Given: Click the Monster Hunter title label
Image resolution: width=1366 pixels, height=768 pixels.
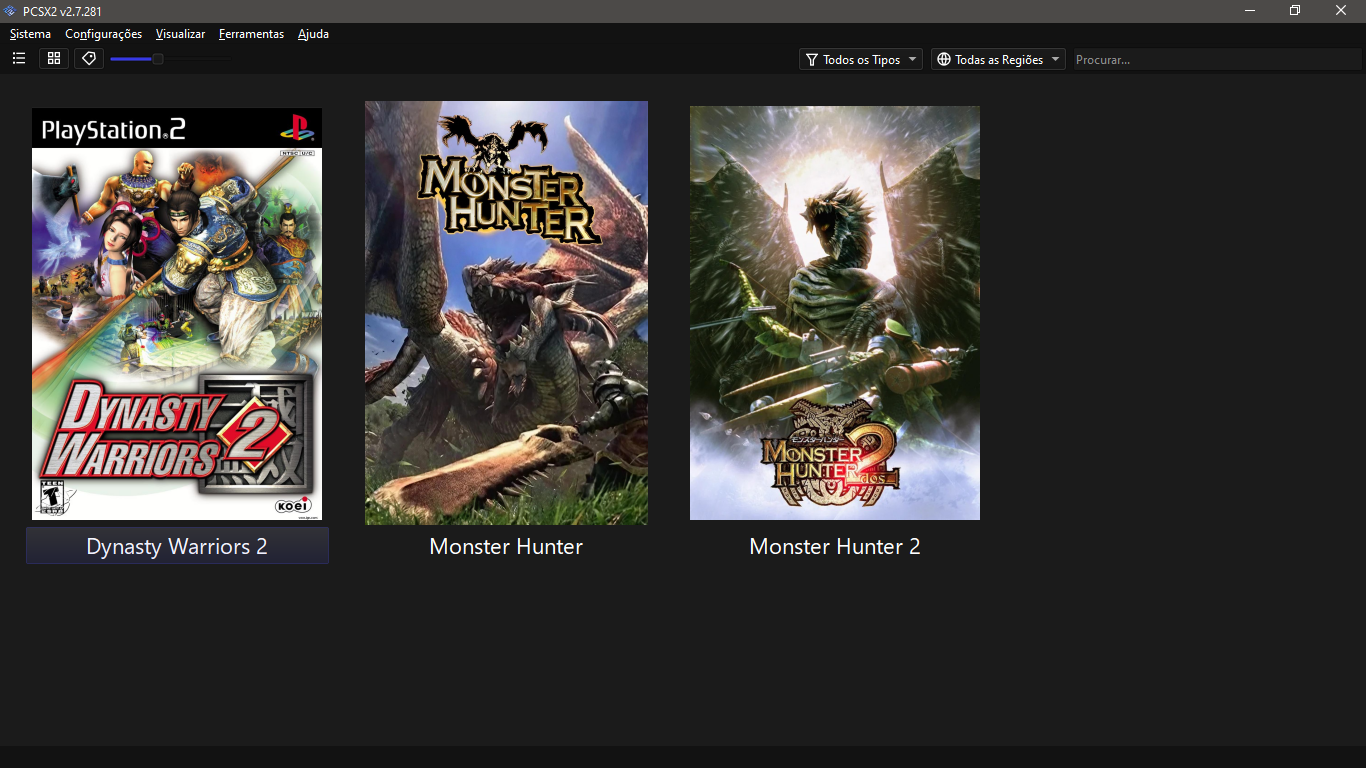Looking at the screenshot, I should (506, 546).
